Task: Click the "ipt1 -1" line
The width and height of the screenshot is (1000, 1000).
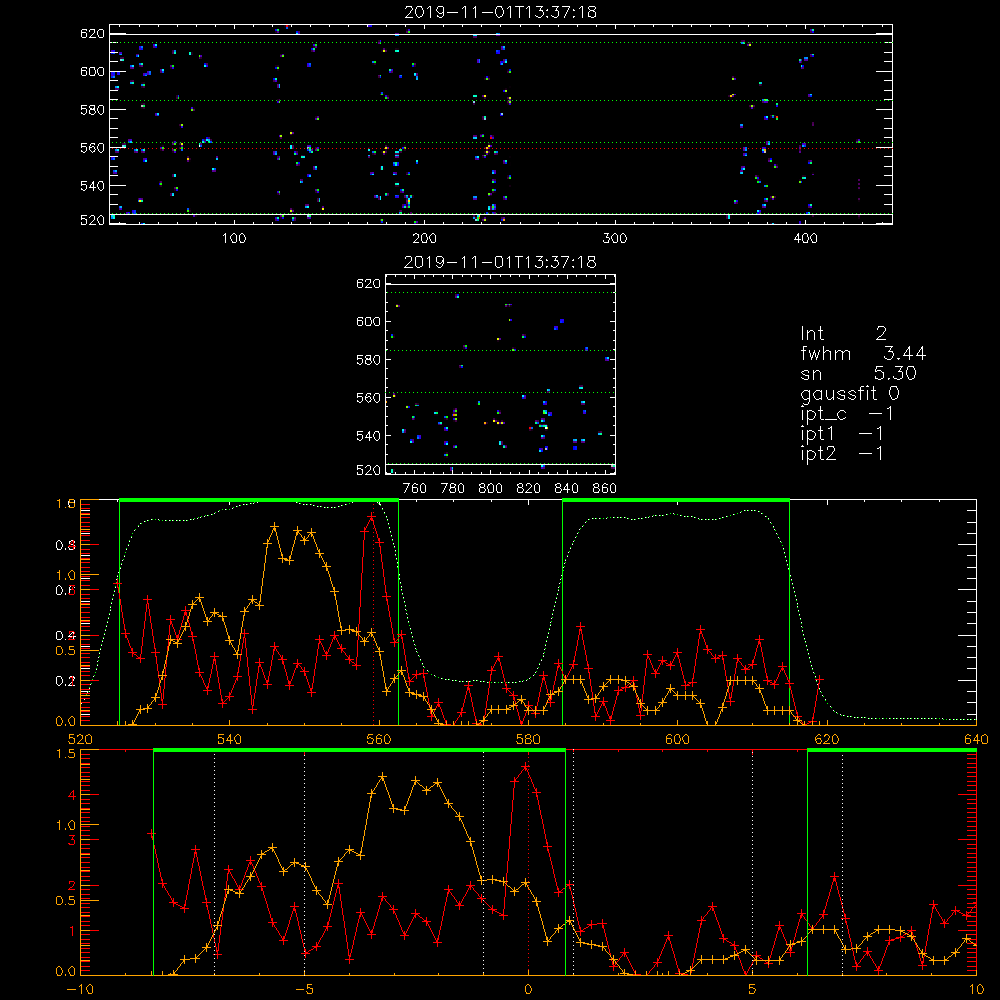Action: 842,434
